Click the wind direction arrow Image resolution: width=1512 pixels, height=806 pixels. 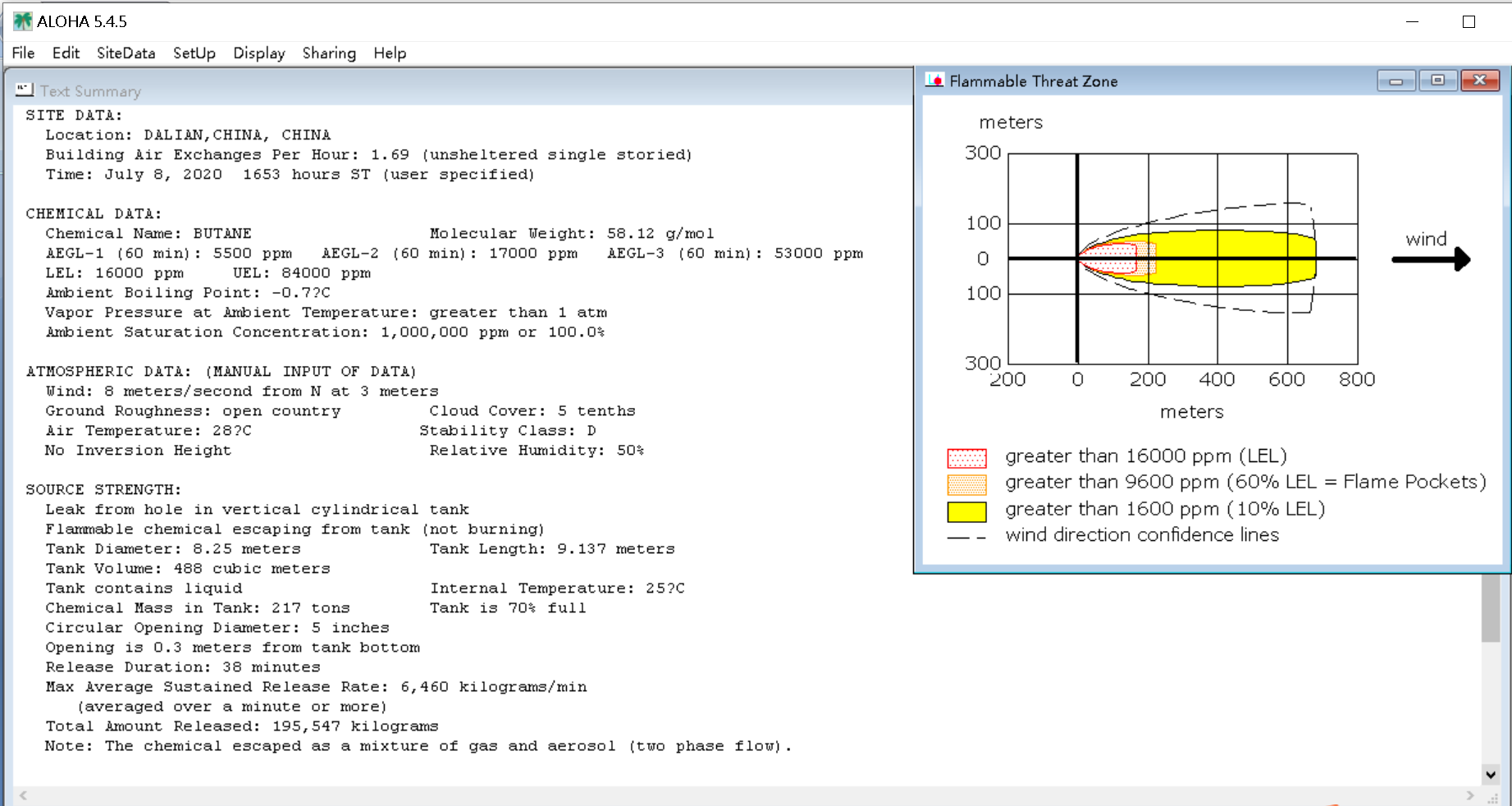tap(1431, 259)
